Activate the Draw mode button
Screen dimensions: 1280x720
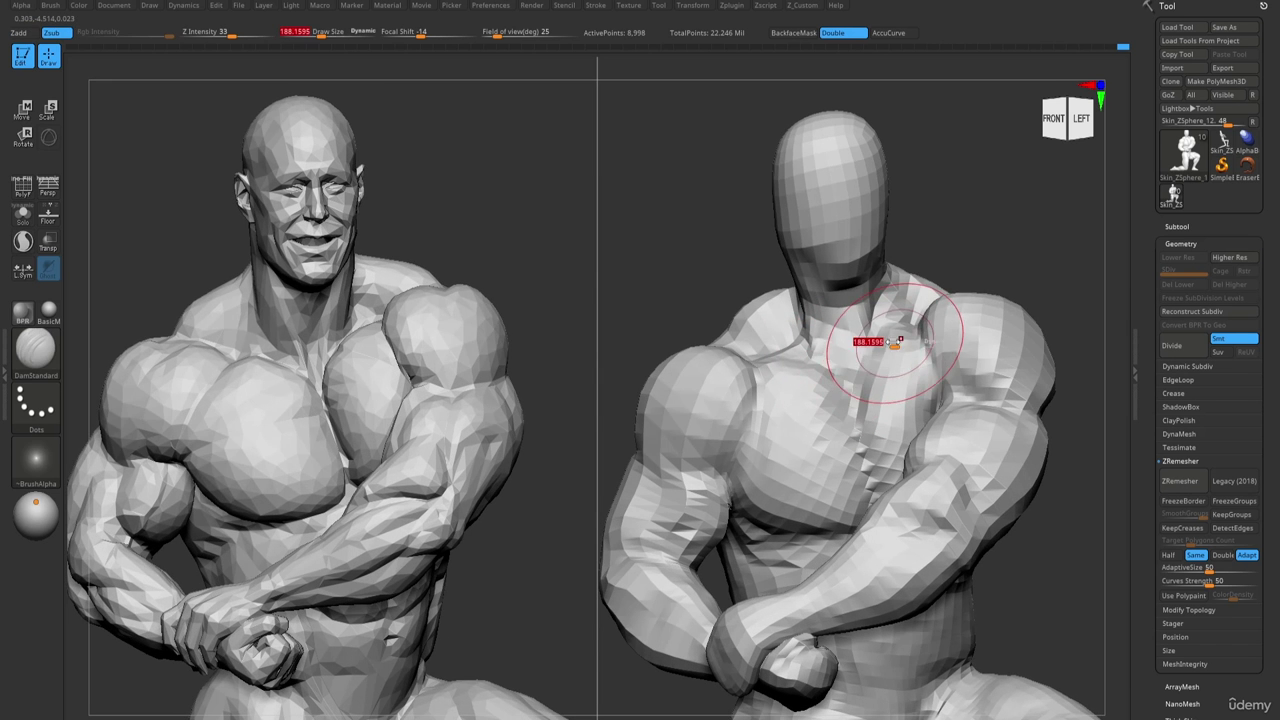[x=48, y=57]
